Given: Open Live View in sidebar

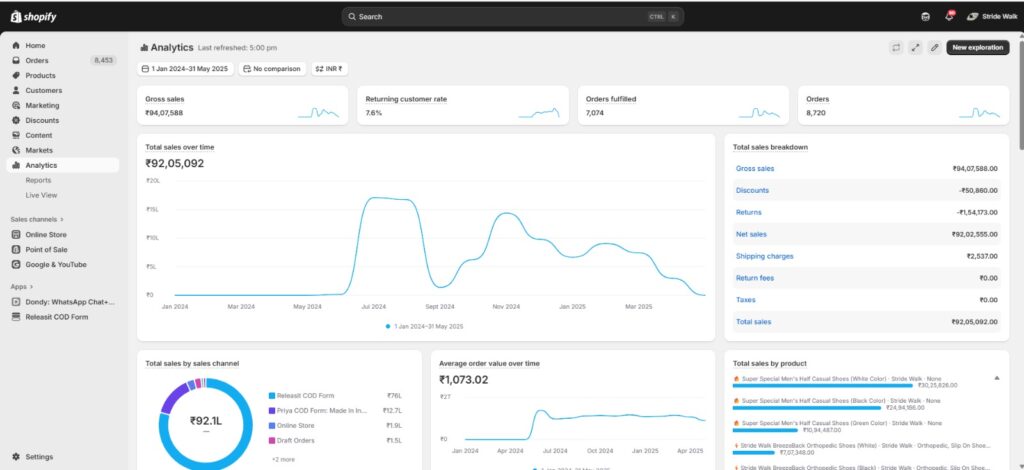Looking at the screenshot, I should 41,195.
